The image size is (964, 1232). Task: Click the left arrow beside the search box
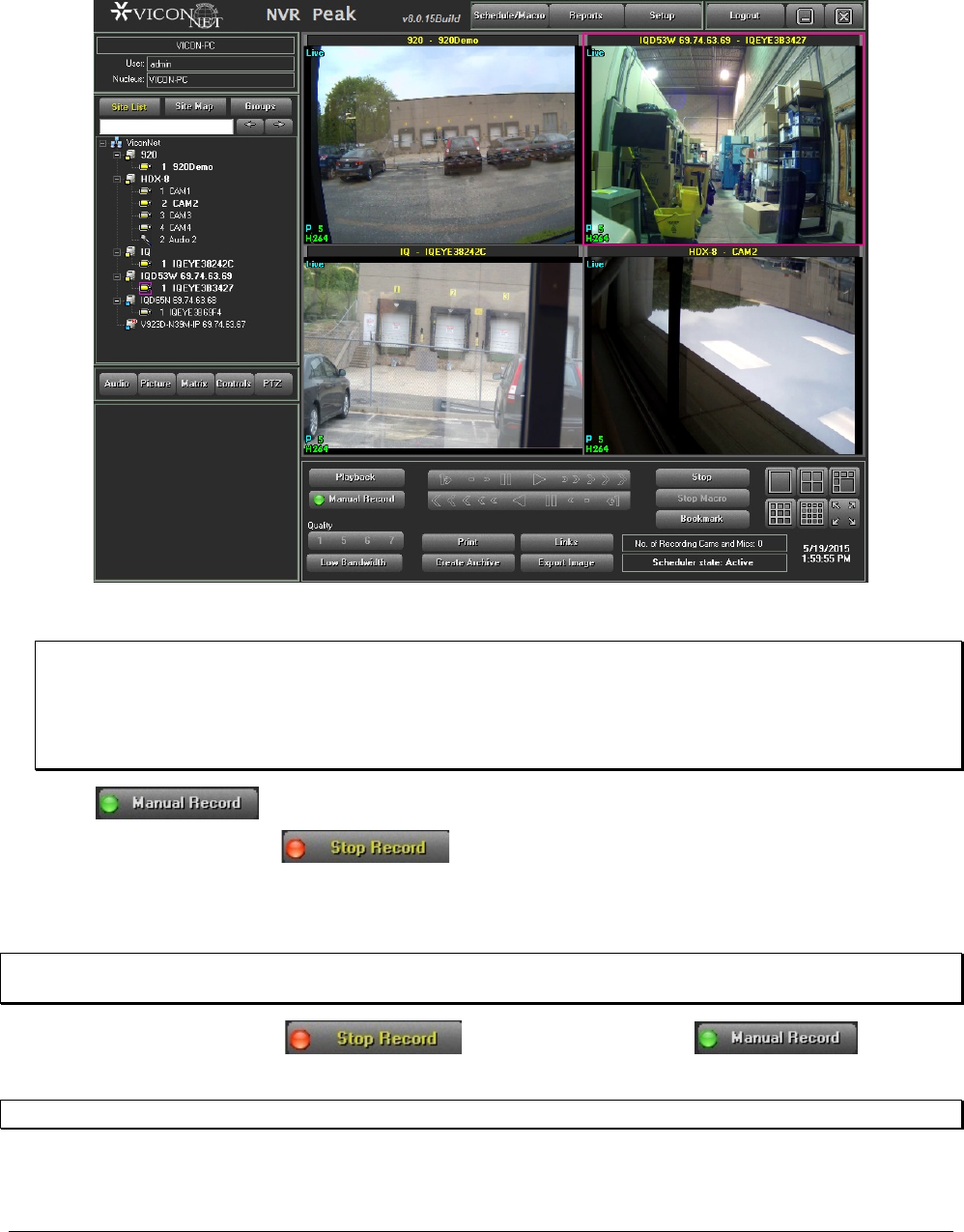click(249, 126)
